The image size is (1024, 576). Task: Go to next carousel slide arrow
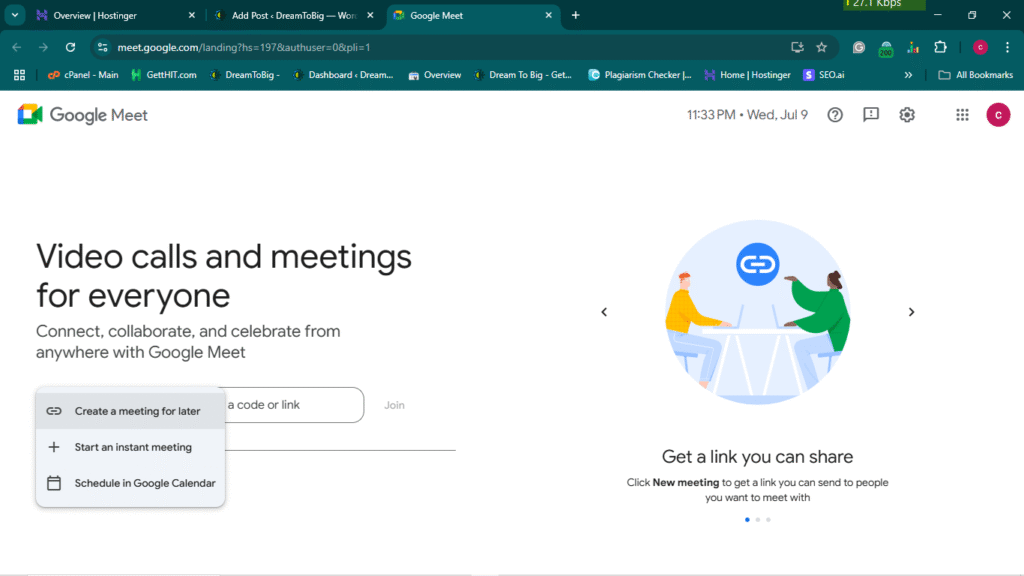coord(911,312)
